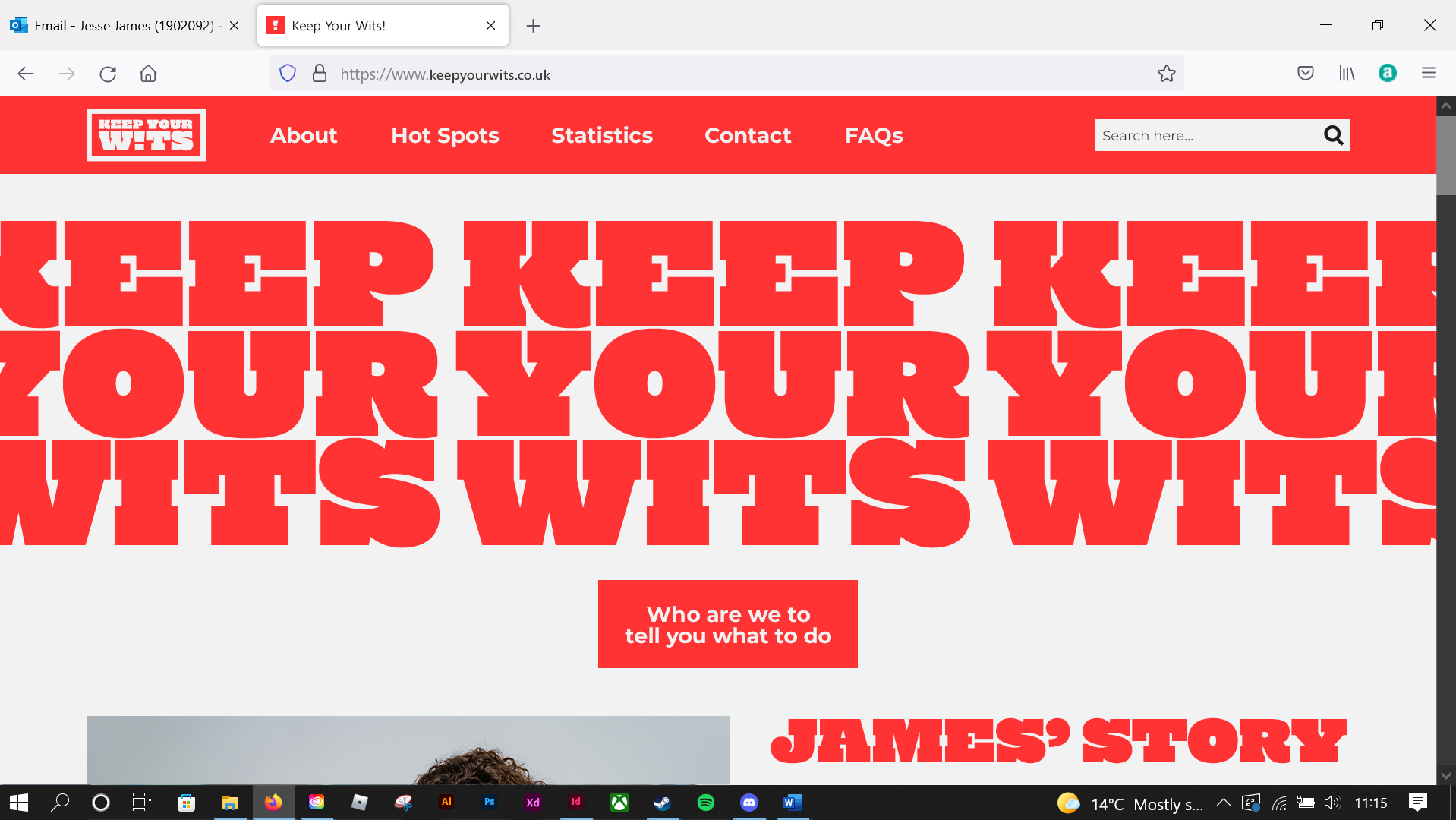Open Windows notification center
Viewport: 1456px width, 820px height.
click(x=1417, y=803)
